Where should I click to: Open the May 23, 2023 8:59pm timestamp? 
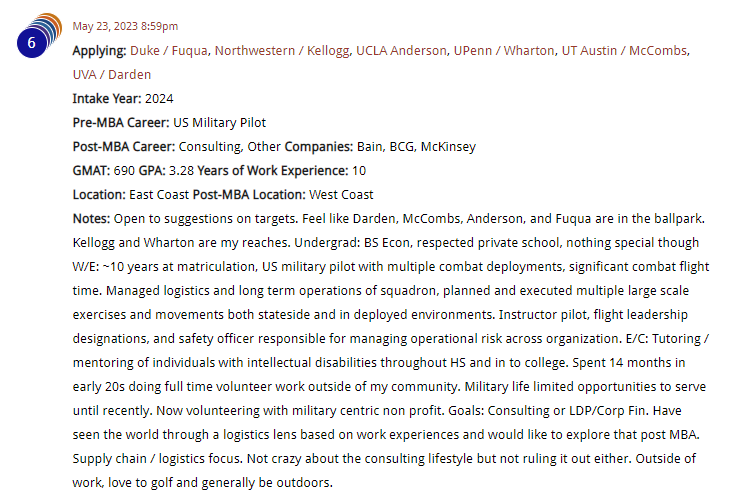click(125, 26)
